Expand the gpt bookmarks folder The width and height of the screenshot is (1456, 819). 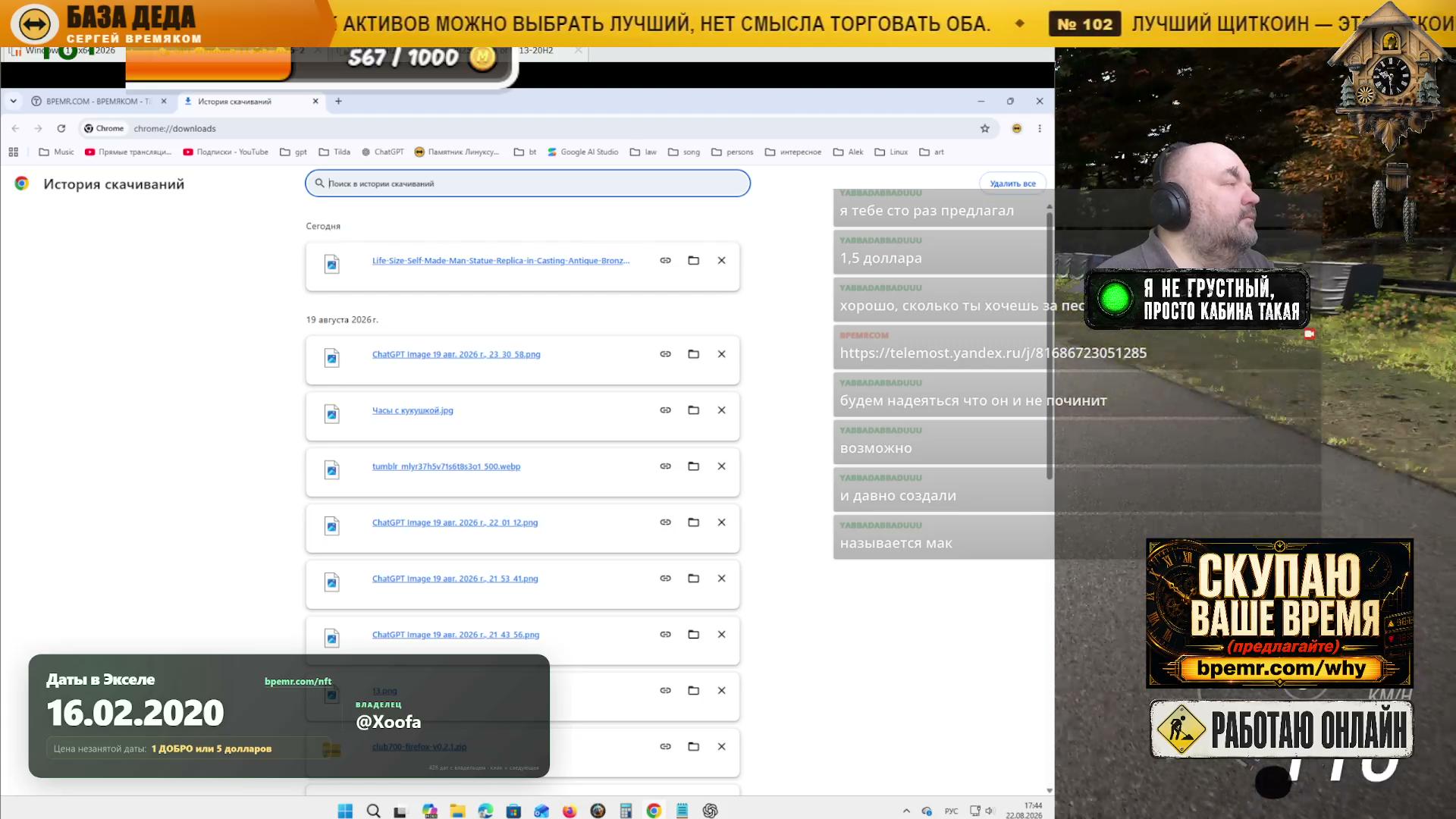[x=293, y=152]
